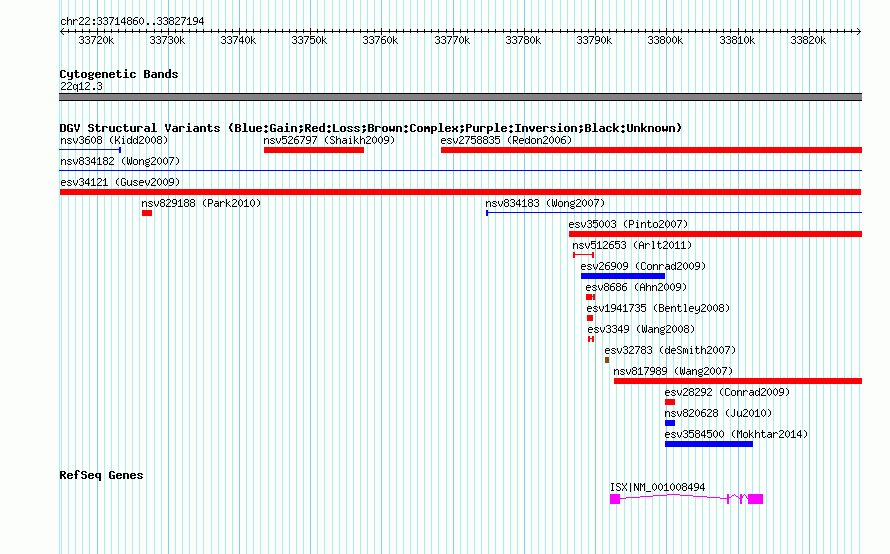Viewport: 890px width, 554px height.
Task: Click the esv3584500 (Mokhtar2014) blue bar
Action: (709, 444)
